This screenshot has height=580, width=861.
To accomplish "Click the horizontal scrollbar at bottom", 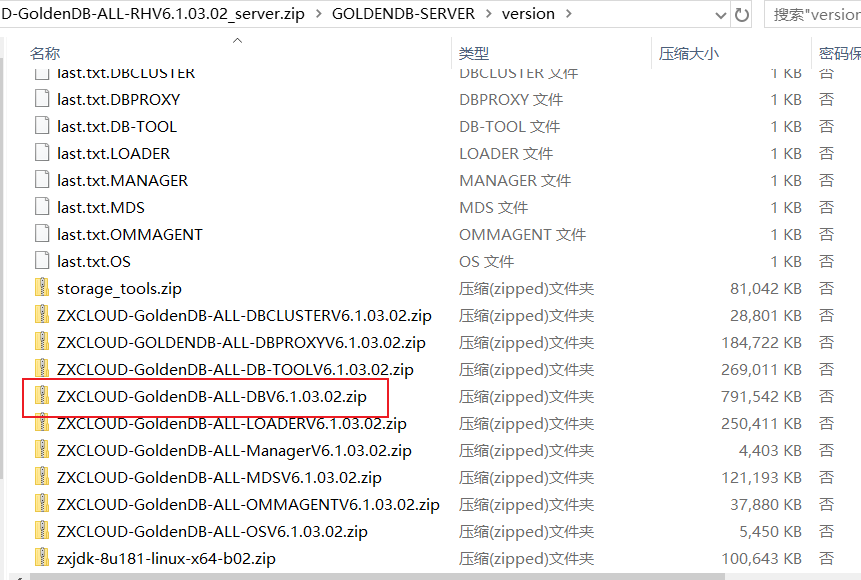I will tap(377, 576).
